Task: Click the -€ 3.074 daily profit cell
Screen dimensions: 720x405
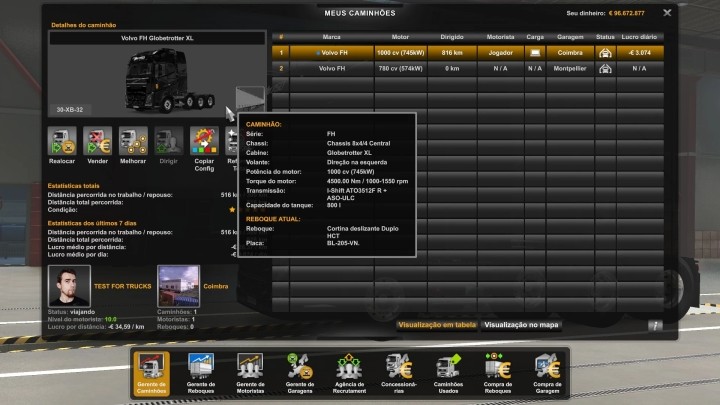Action: coord(640,53)
